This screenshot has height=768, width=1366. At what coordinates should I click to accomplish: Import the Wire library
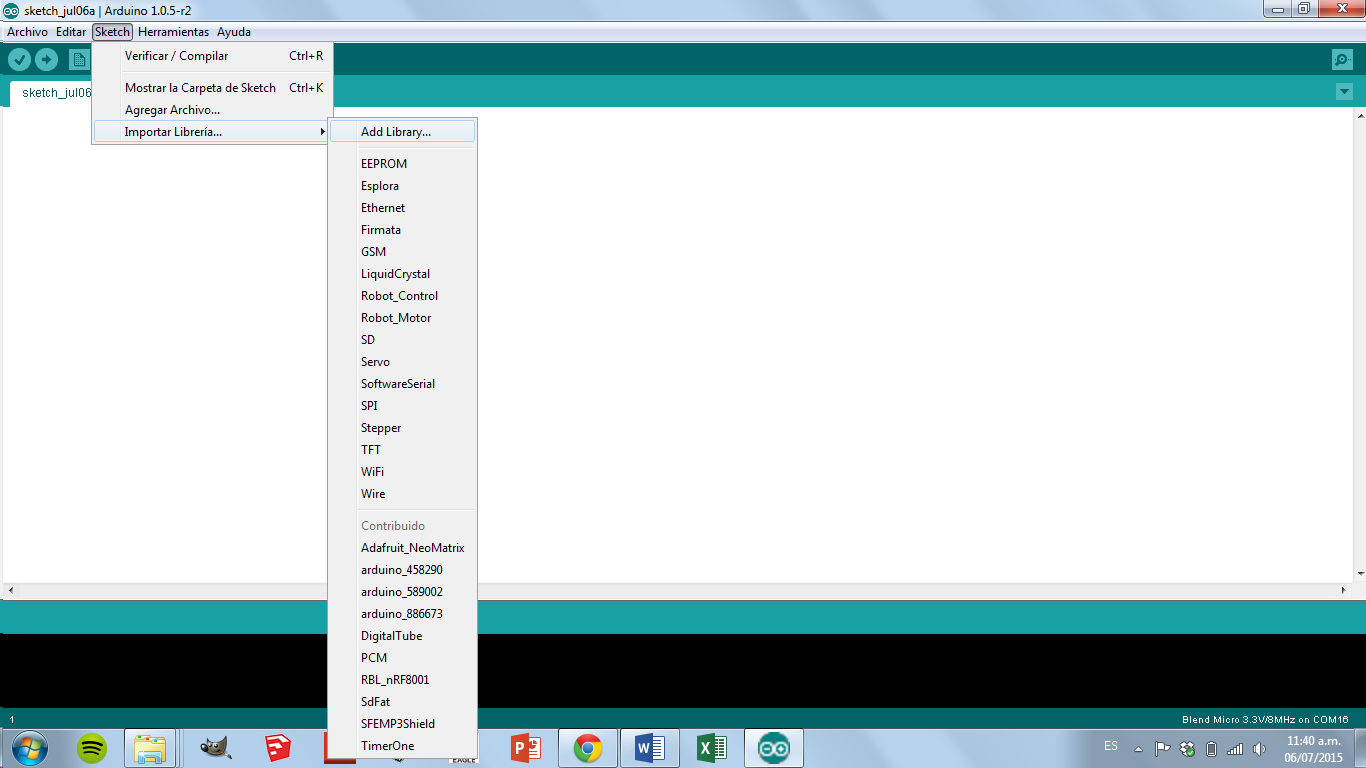(x=403, y=494)
